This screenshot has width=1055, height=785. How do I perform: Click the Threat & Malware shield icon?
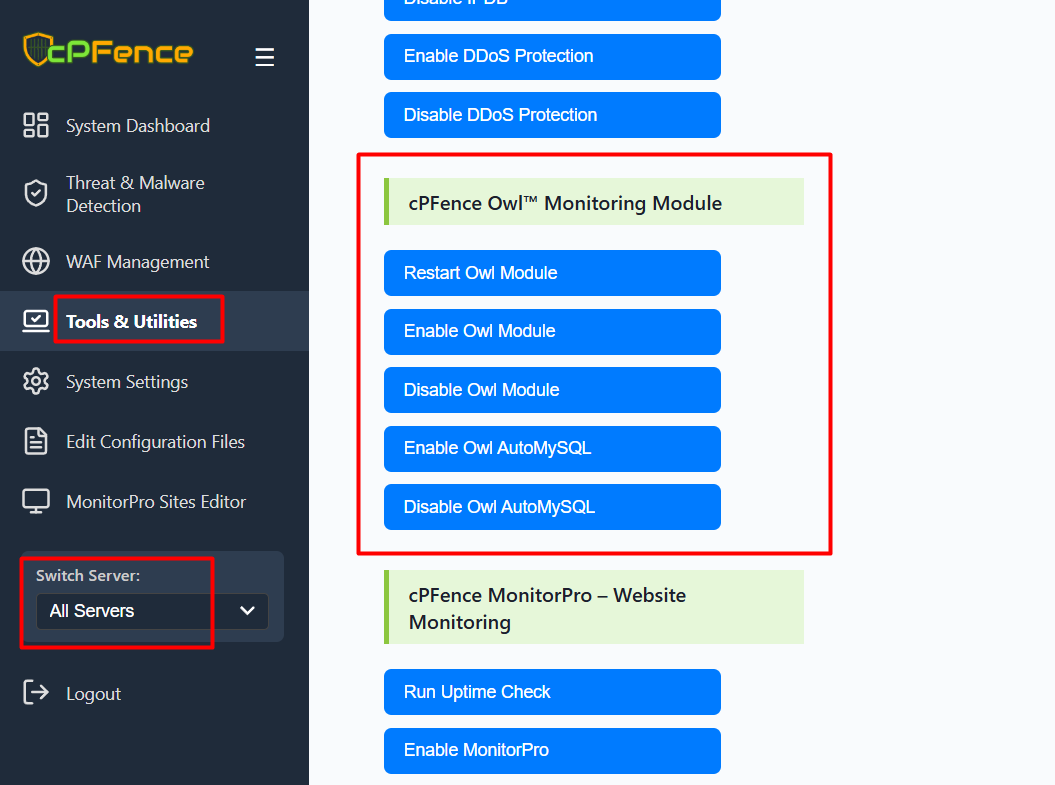coord(36,194)
